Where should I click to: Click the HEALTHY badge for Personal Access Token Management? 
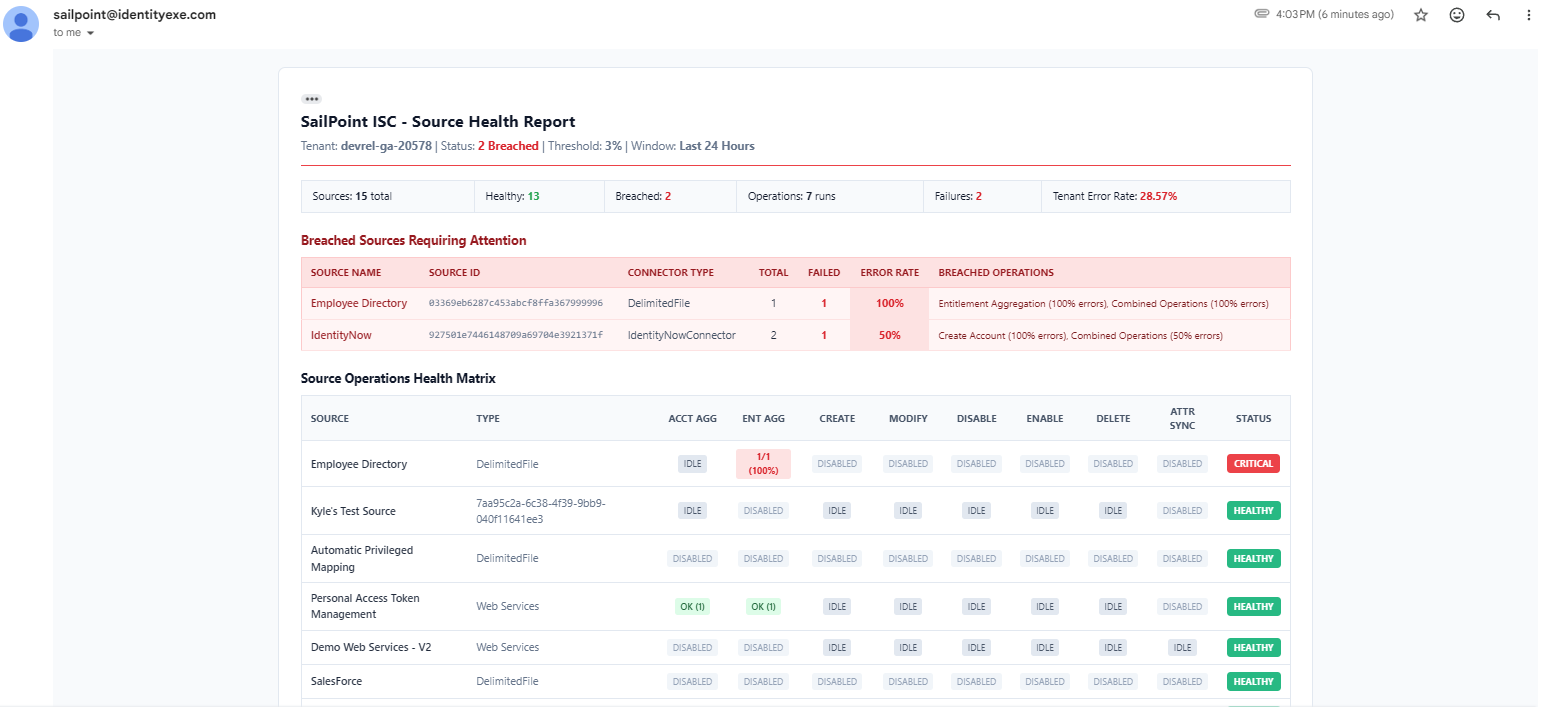(1254, 606)
